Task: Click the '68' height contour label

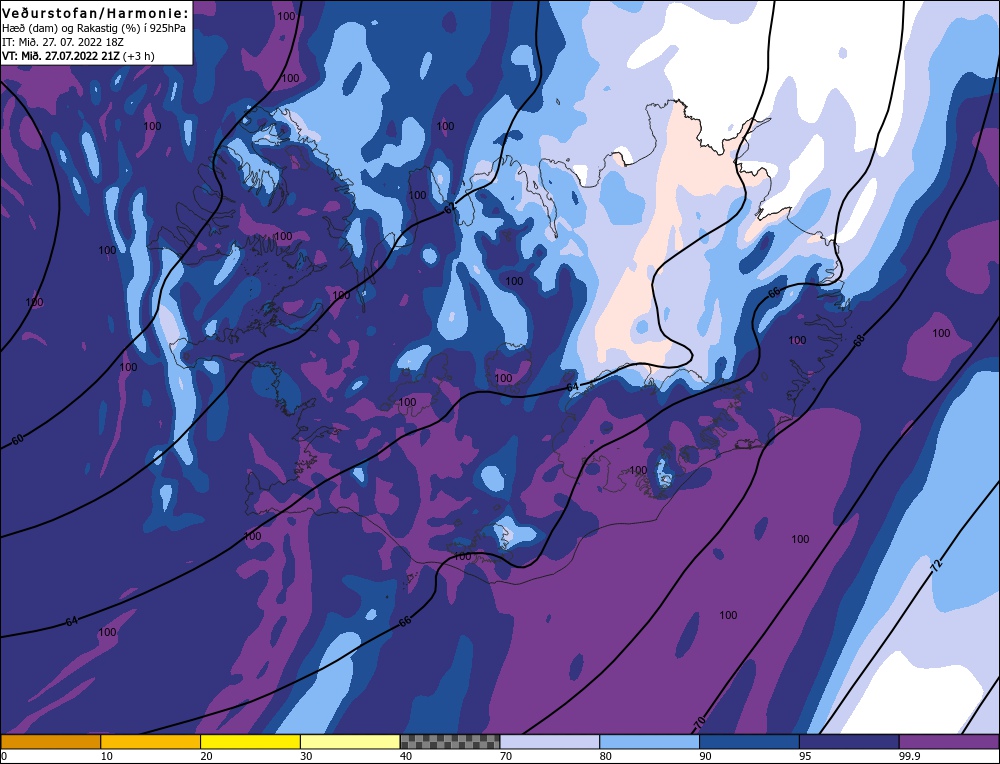Action: 860,341
